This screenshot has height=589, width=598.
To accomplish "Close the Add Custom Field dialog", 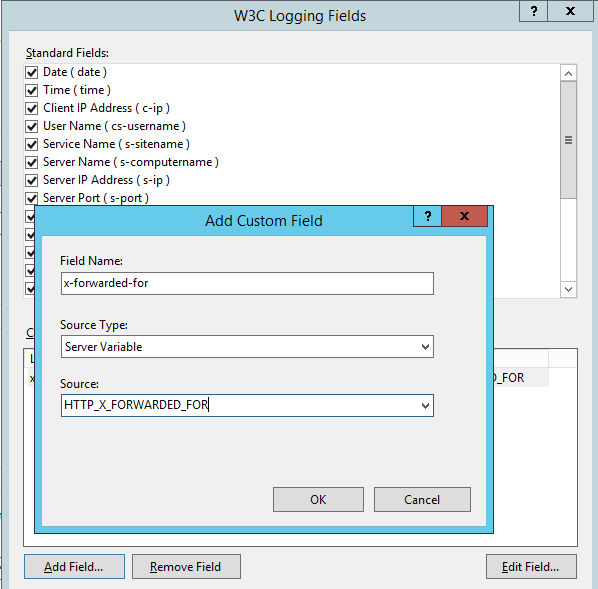I will pos(465,216).
